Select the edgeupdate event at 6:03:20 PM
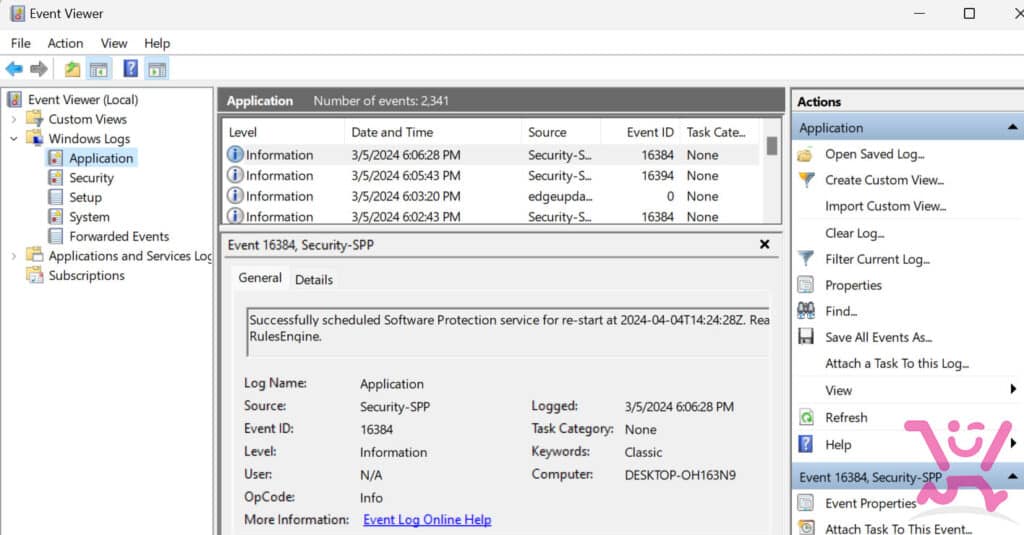The height and width of the screenshot is (535, 1024). tap(491, 196)
